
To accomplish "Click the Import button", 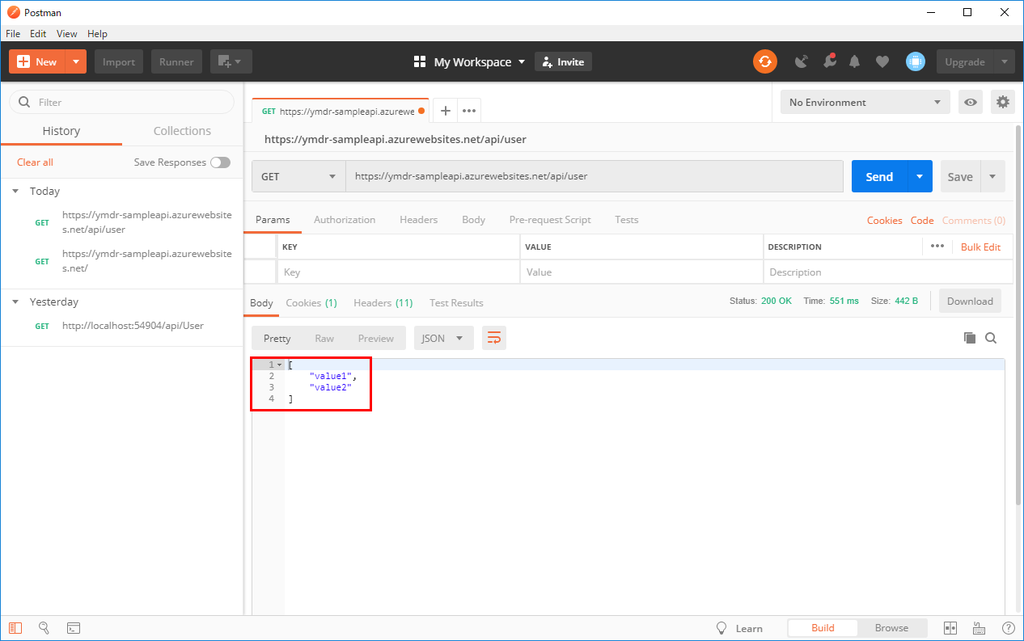I will [x=119, y=62].
